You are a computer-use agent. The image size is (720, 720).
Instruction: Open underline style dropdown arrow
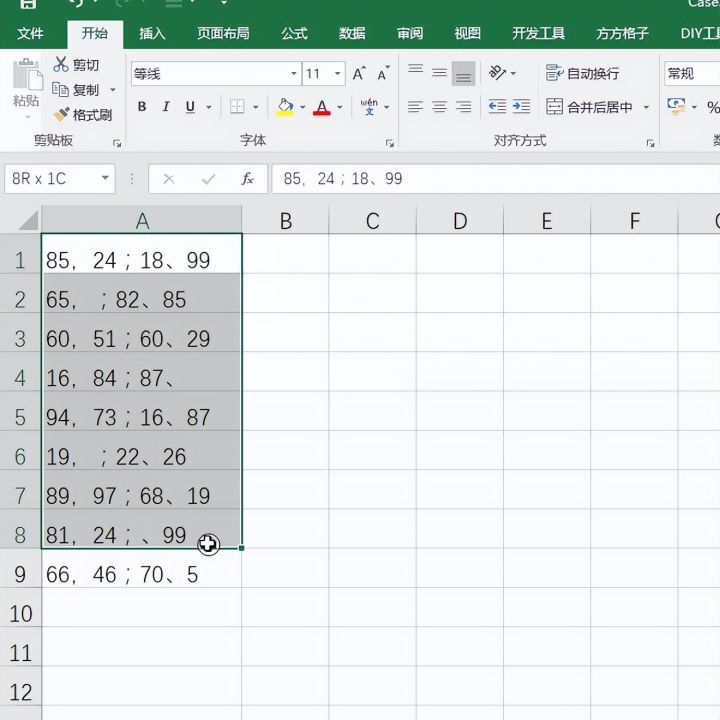pos(209,107)
